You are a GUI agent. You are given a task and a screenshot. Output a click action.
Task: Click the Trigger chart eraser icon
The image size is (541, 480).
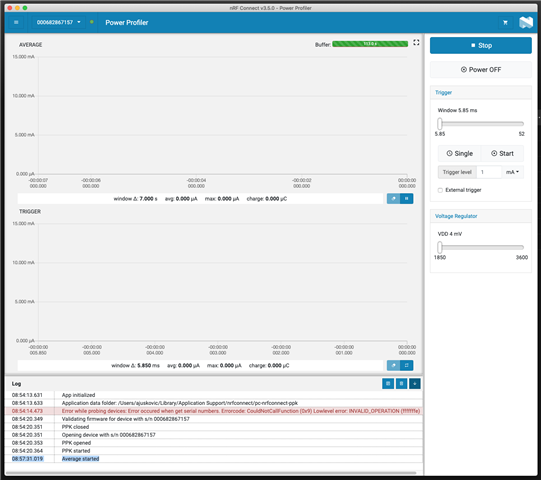[x=393, y=365]
